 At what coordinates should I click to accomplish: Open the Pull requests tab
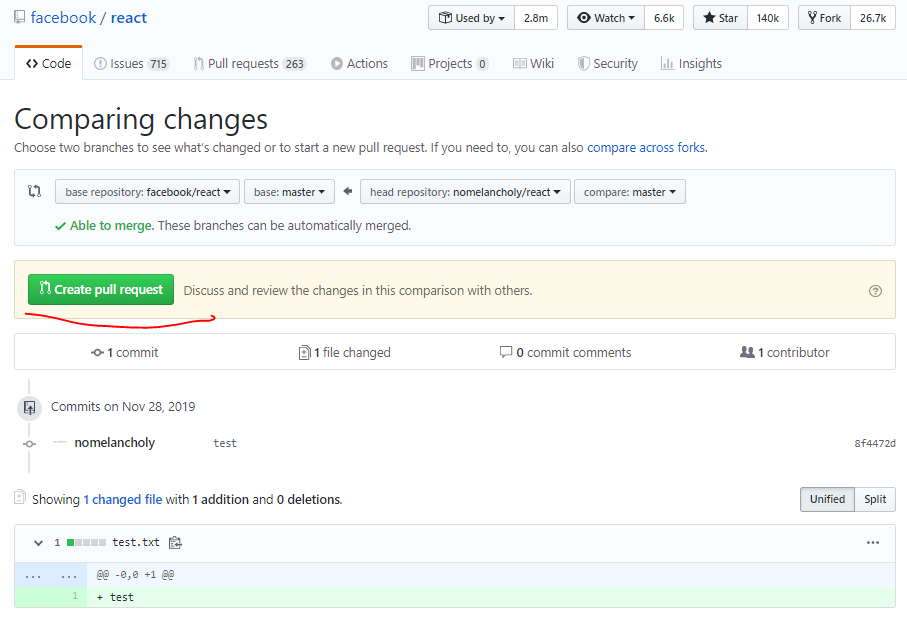249,64
